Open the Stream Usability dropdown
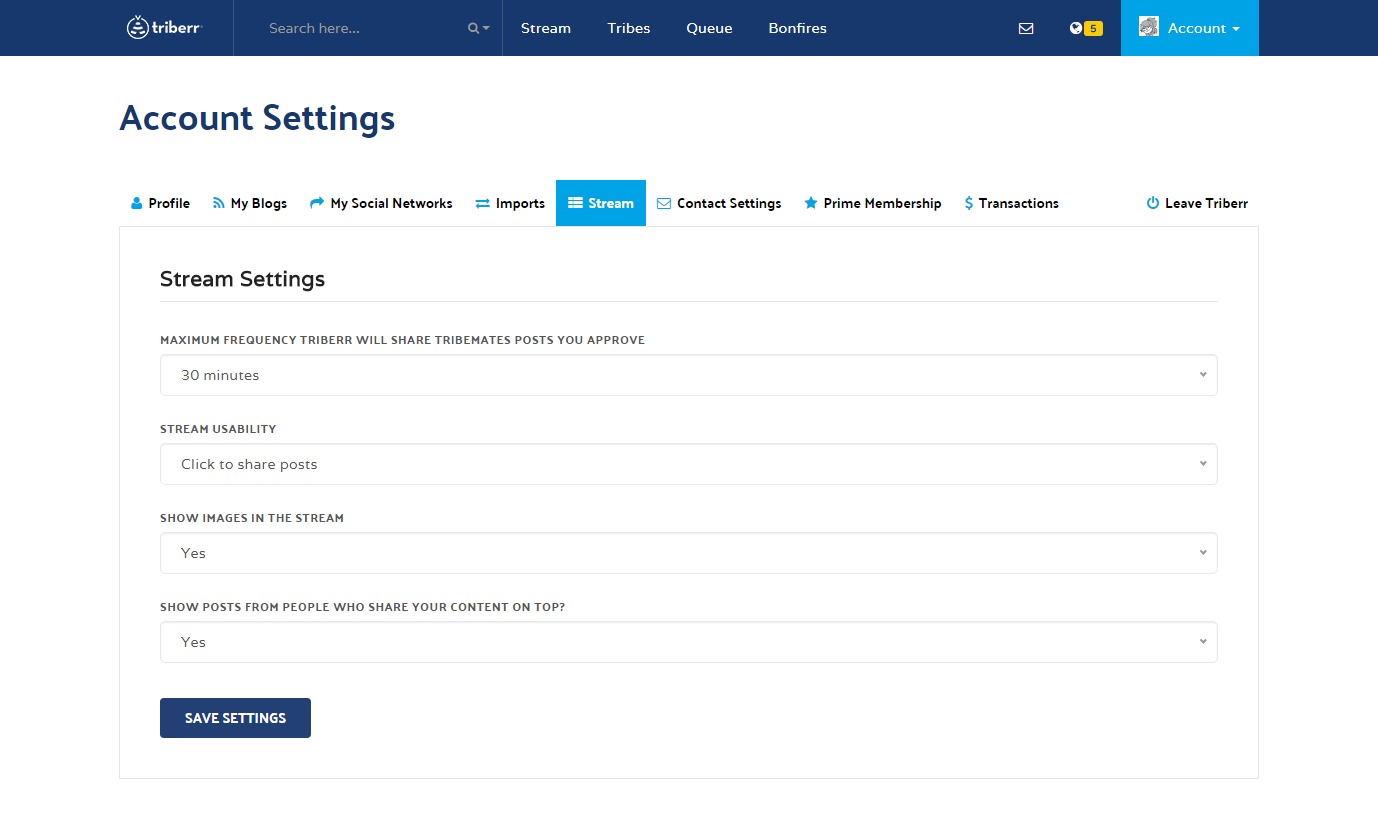 click(688, 464)
